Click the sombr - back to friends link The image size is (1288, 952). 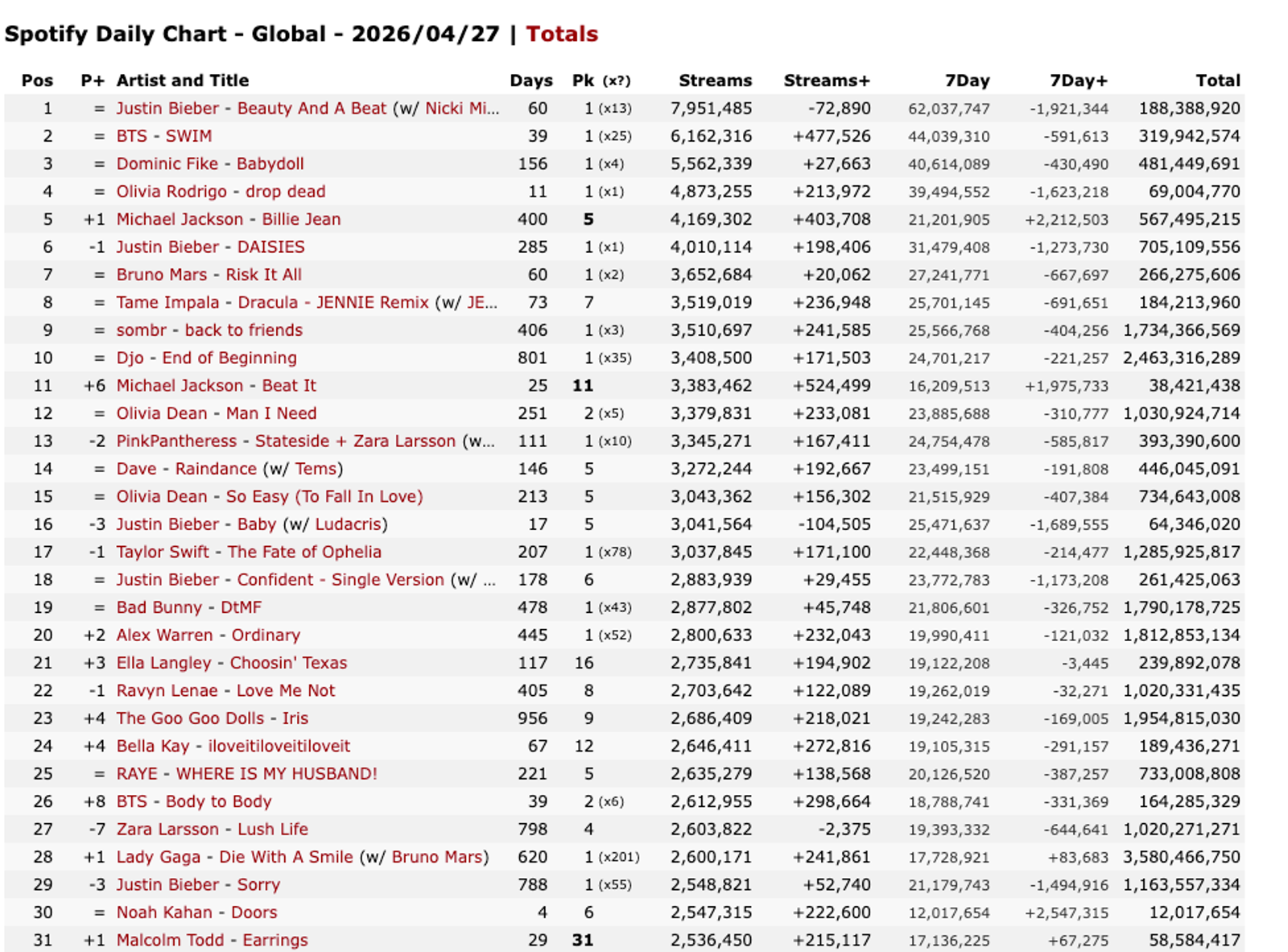coord(209,330)
